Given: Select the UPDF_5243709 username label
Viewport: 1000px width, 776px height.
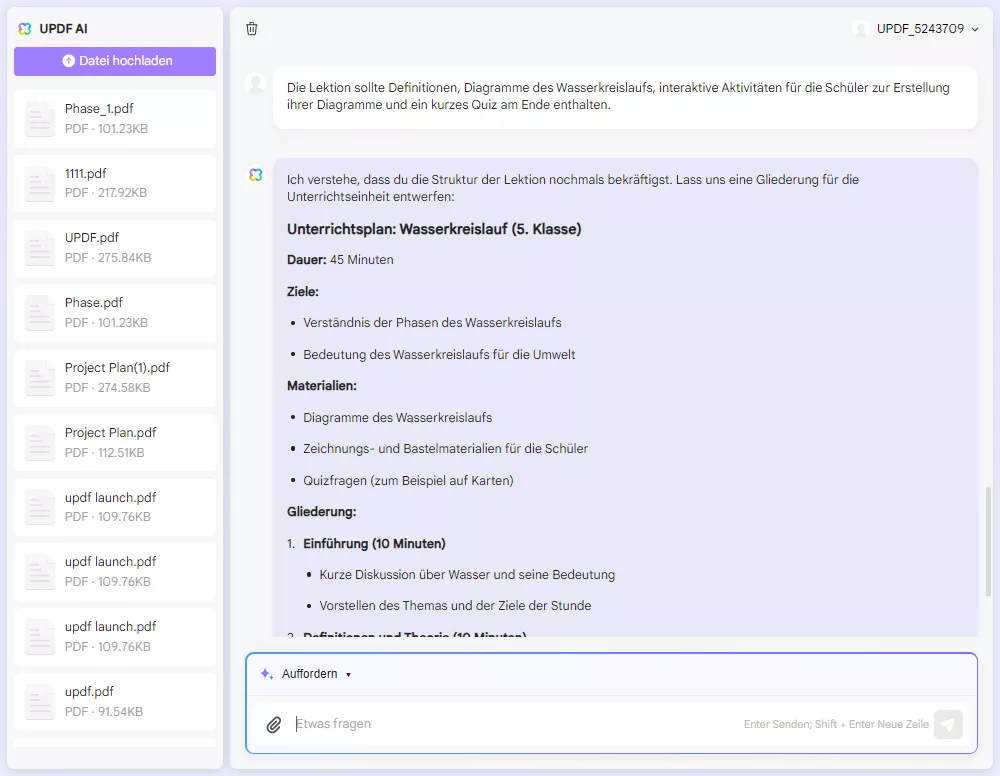Looking at the screenshot, I should (x=920, y=29).
